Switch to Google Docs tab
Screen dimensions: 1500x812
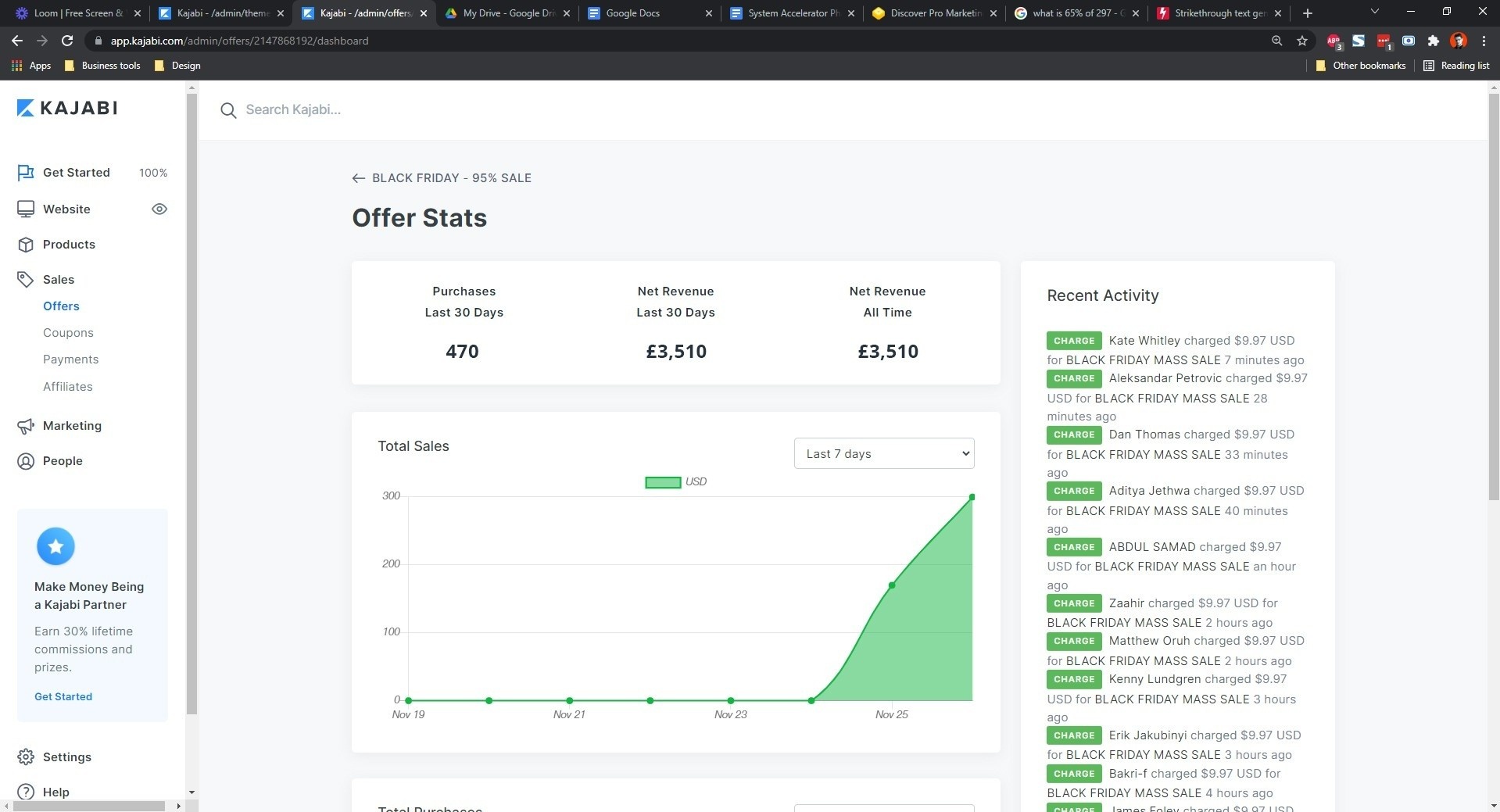650,13
